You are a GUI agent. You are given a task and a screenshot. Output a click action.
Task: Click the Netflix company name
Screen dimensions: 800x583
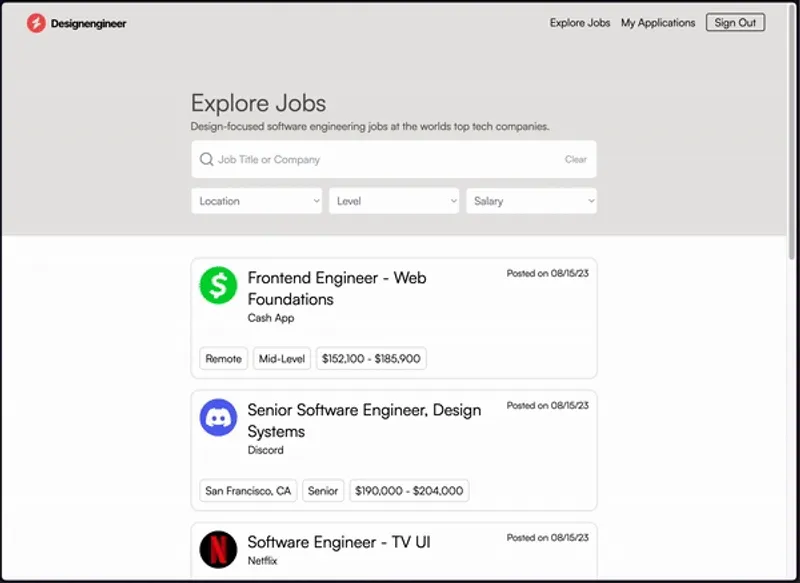click(262, 561)
